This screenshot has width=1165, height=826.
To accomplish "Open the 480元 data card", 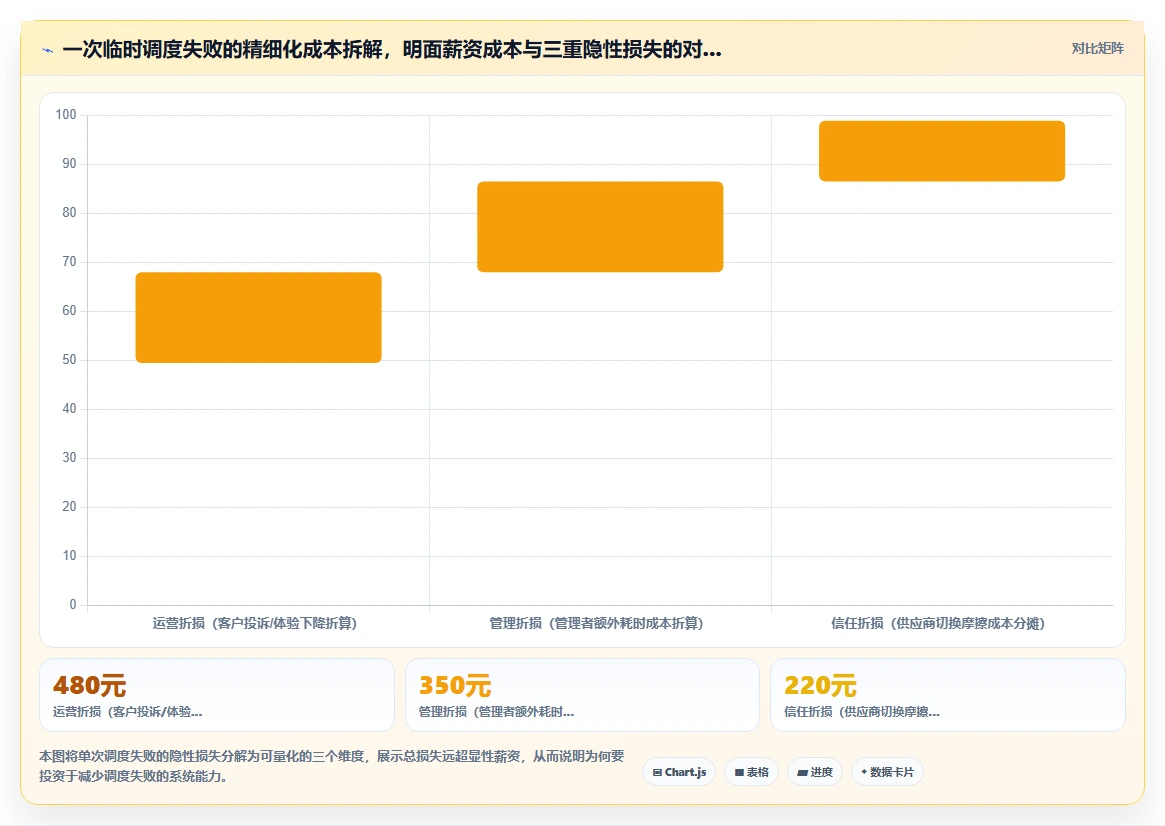I will [217, 695].
